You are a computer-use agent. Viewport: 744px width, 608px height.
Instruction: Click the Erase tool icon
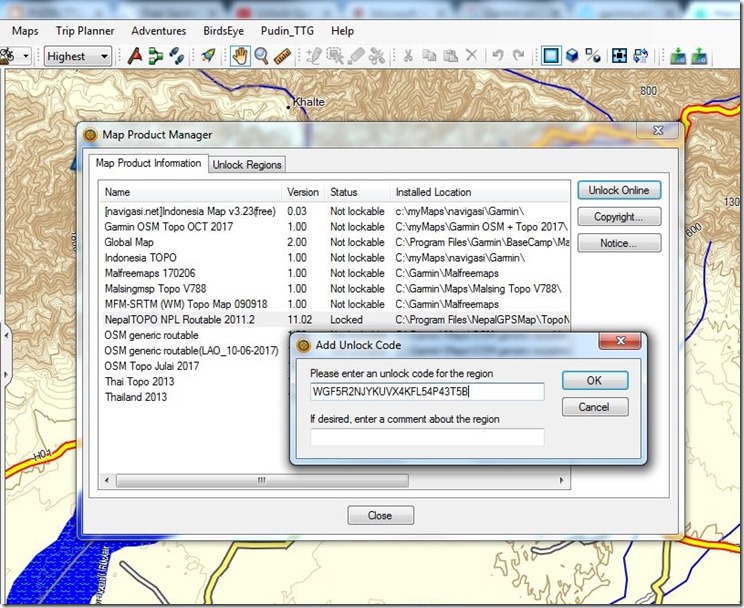356,56
